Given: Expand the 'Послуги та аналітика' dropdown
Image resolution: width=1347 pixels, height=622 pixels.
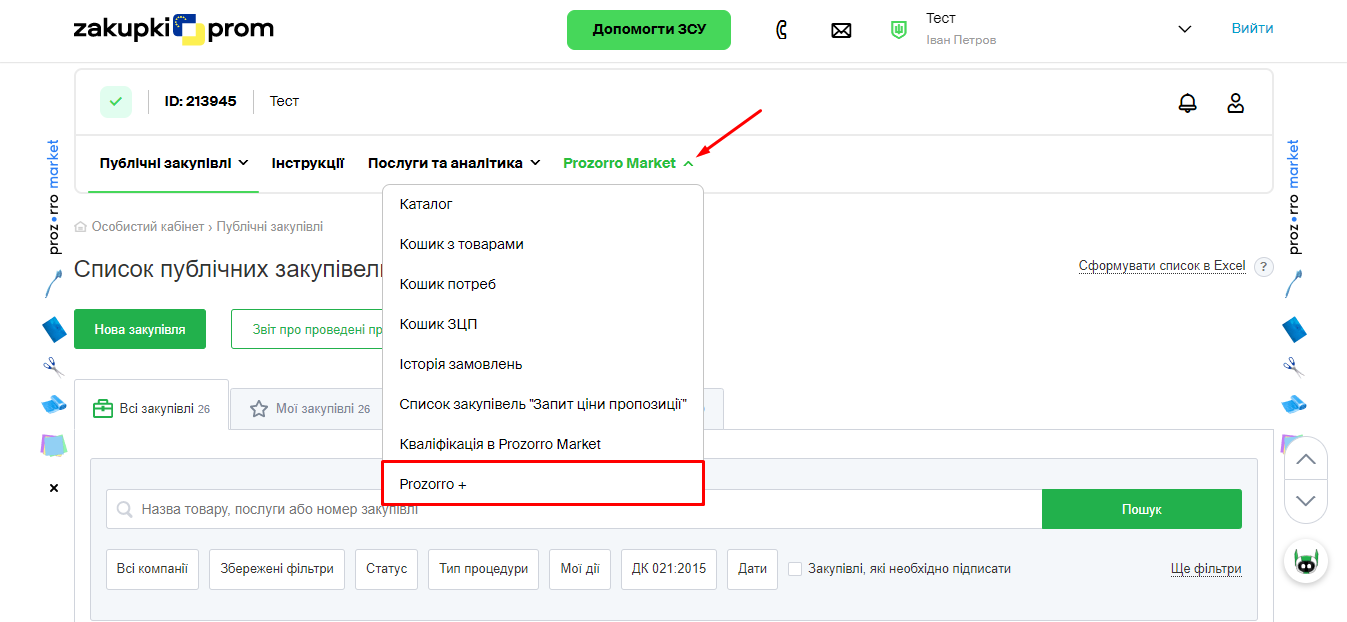Looking at the screenshot, I should click(454, 163).
